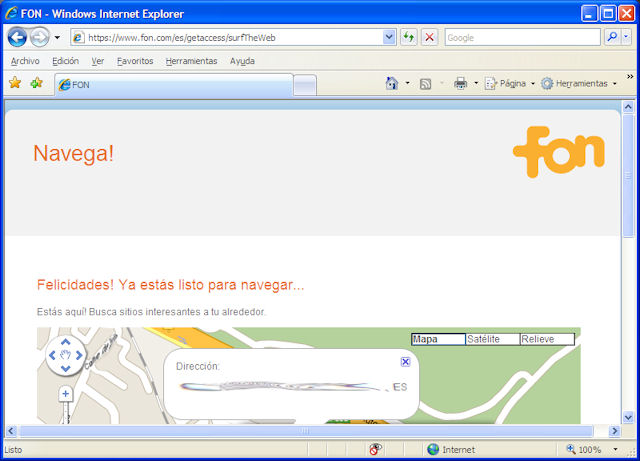Screen dimensions: 640x461
Task: Click the horizontal scrollbar thumb
Action: (306, 431)
